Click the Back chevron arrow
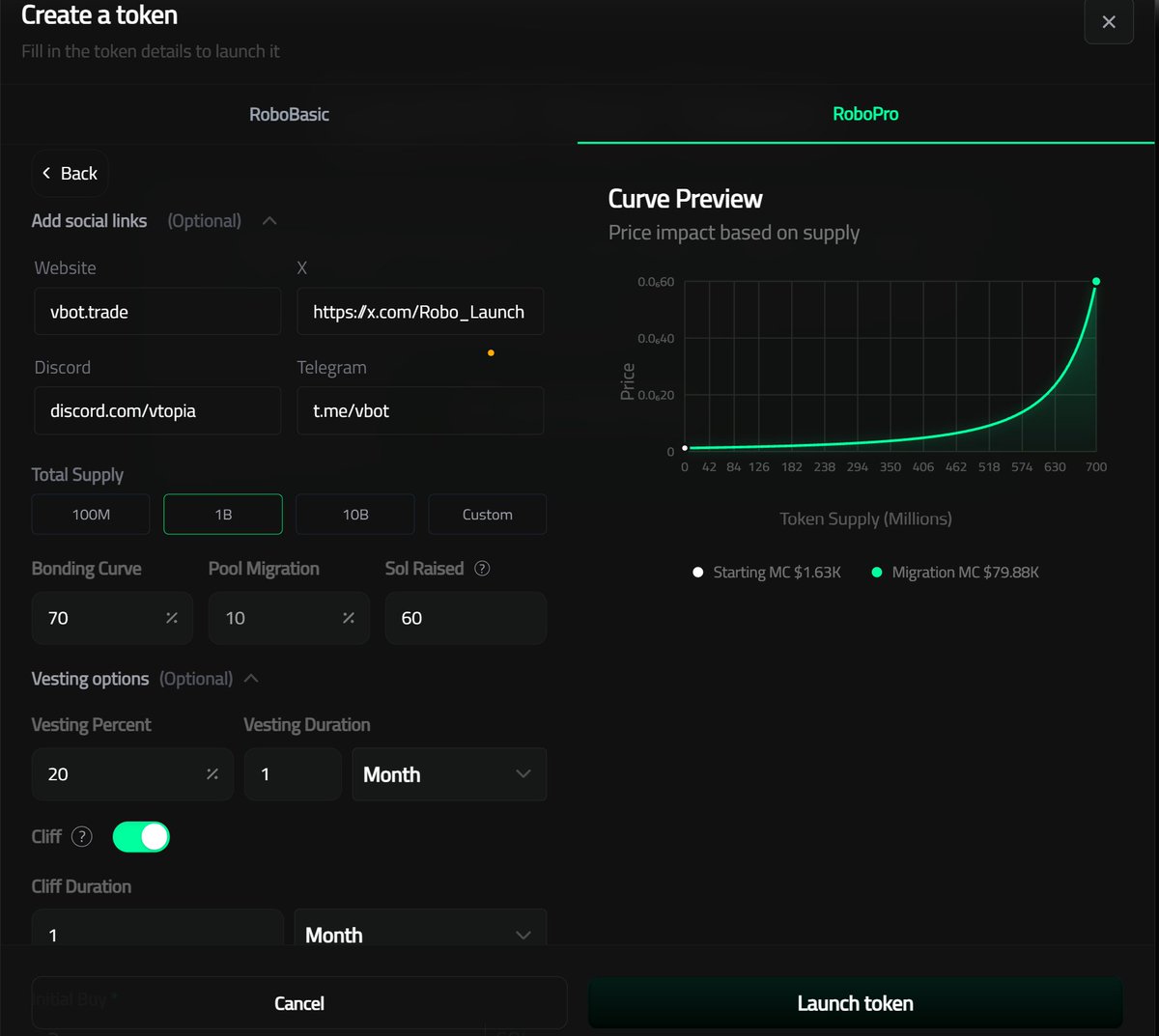 point(46,173)
